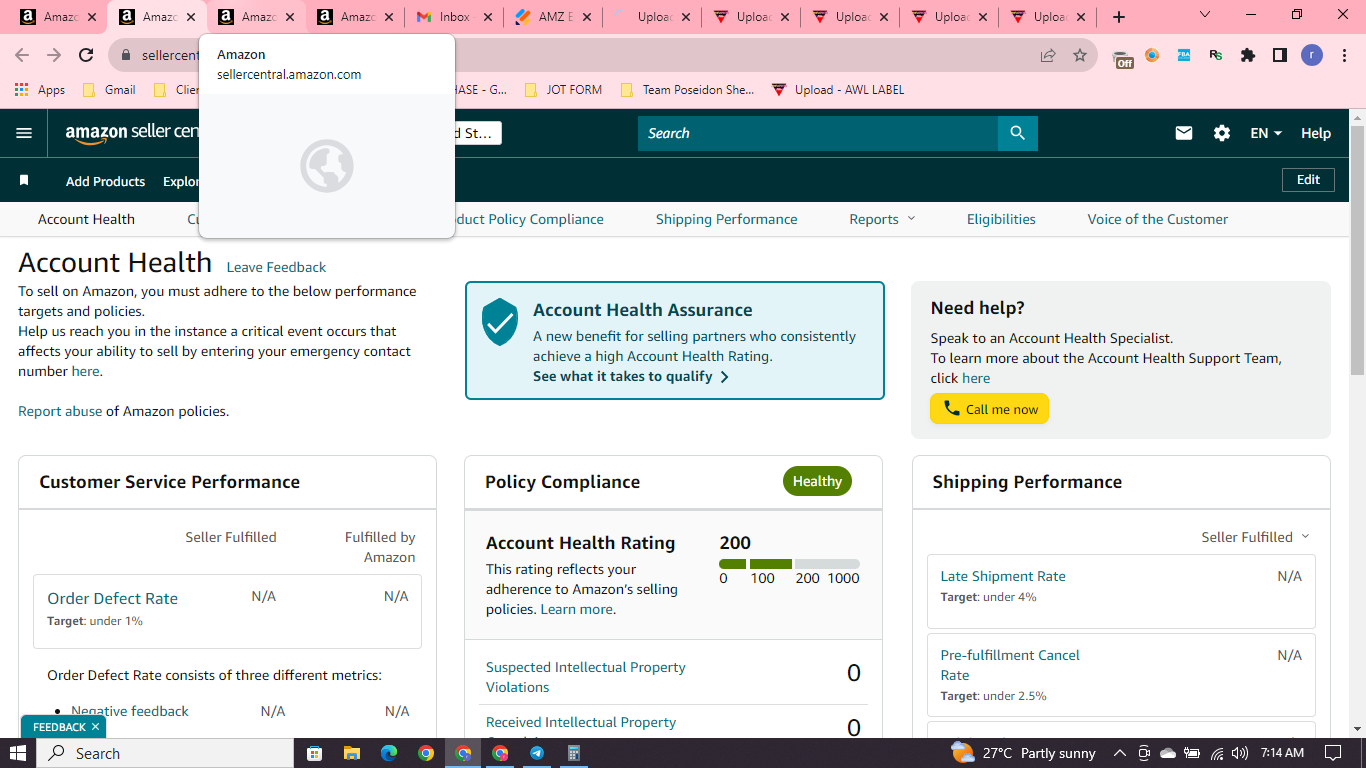Click See what it takes to qualify
This screenshot has height=768, width=1366.
coord(631,377)
